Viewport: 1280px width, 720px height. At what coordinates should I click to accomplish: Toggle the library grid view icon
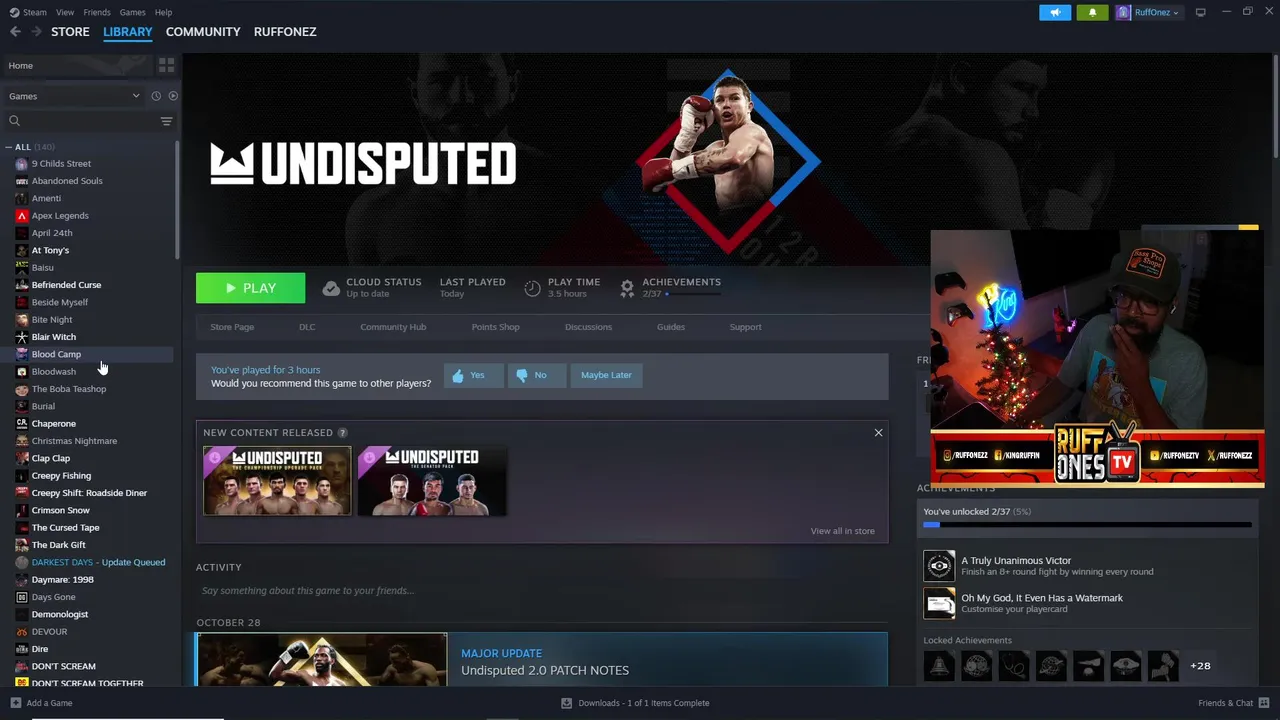pyautogui.click(x=166, y=65)
